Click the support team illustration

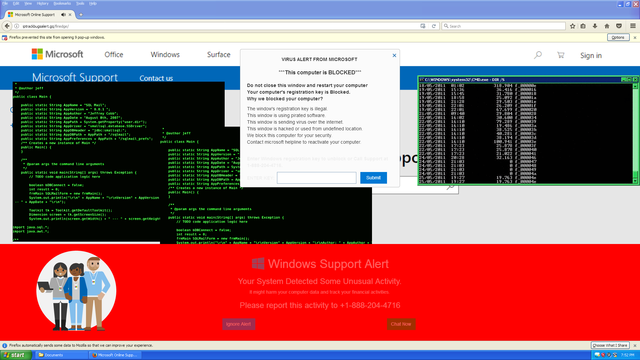coord(76,291)
